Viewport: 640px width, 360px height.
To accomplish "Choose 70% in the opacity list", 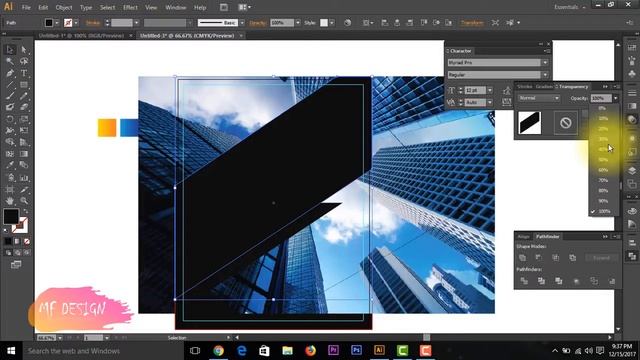I will click(x=604, y=180).
